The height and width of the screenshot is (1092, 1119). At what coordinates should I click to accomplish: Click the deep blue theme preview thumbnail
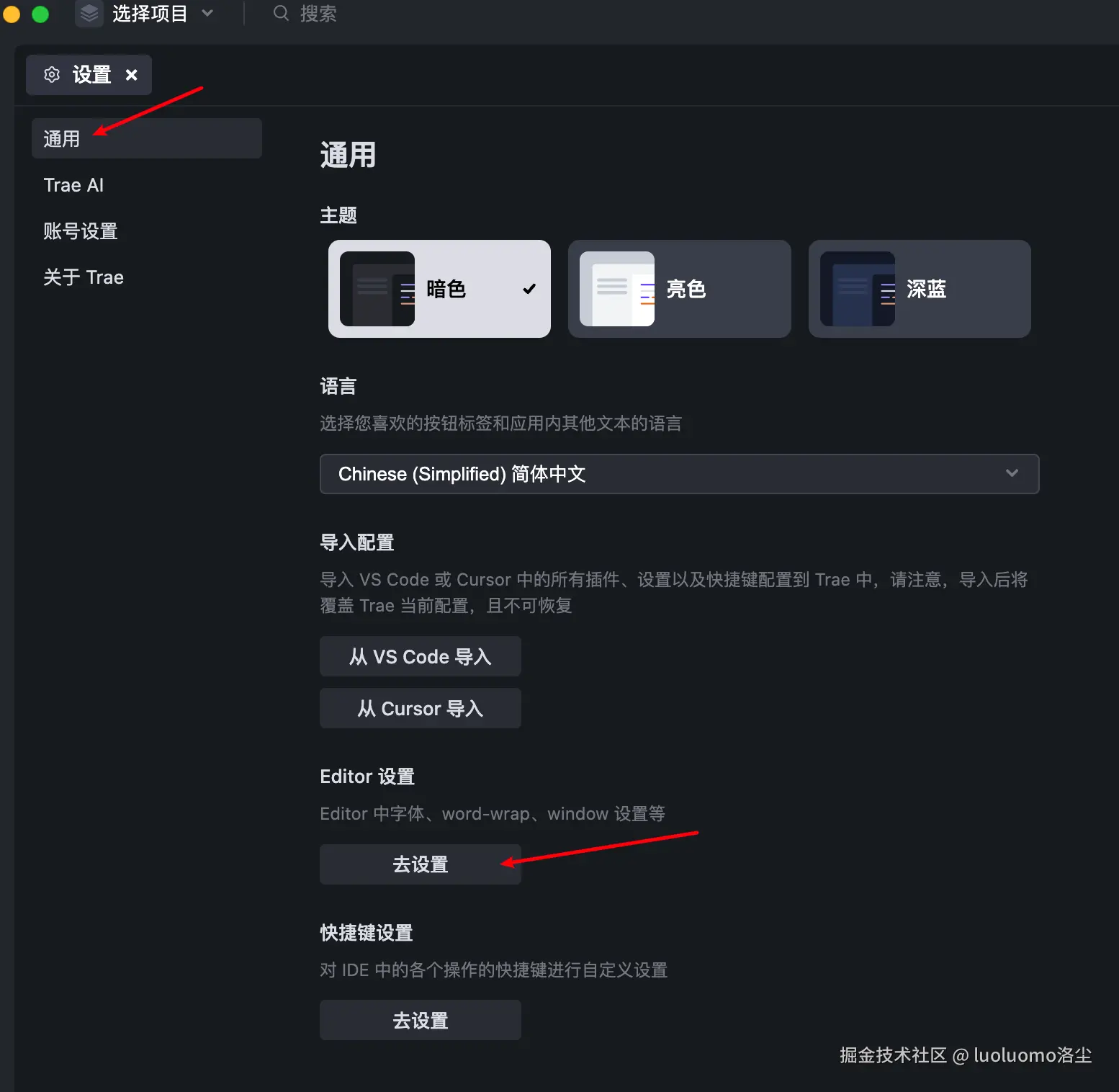click(858, 289)
